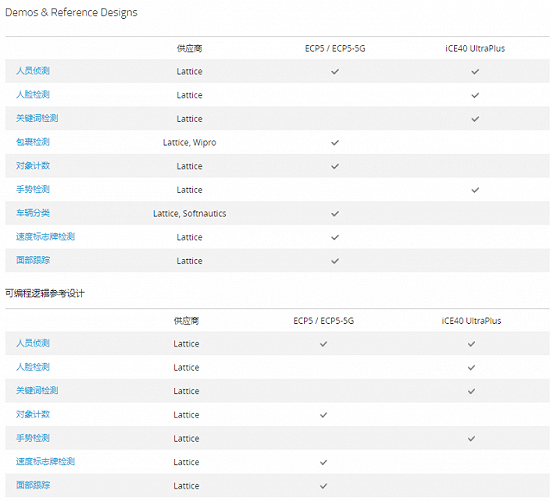Open 人员侦测 link in Demos table
This screenshot has height=501, width=550.
coord(33,71)
